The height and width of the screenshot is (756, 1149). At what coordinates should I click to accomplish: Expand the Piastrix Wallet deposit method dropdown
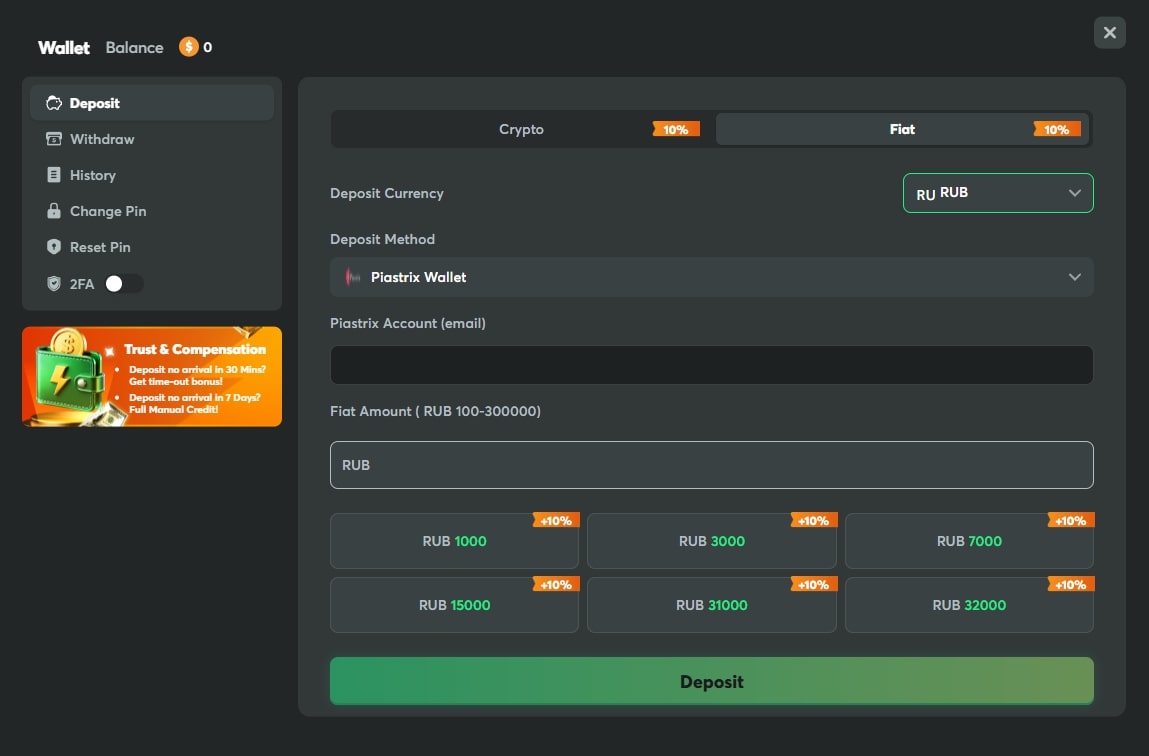[x=711, y=277]
